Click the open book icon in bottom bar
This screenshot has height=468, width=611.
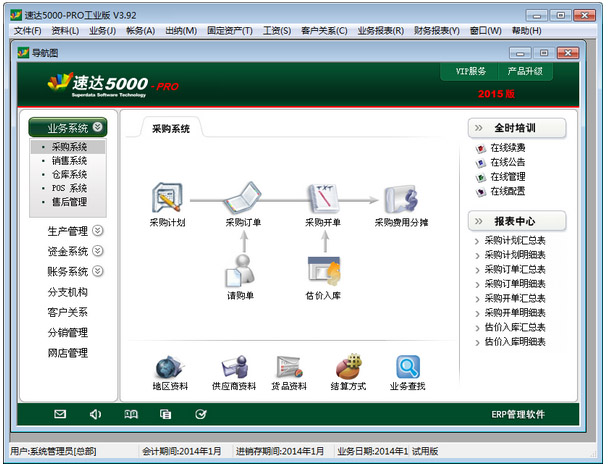point(131,414)
